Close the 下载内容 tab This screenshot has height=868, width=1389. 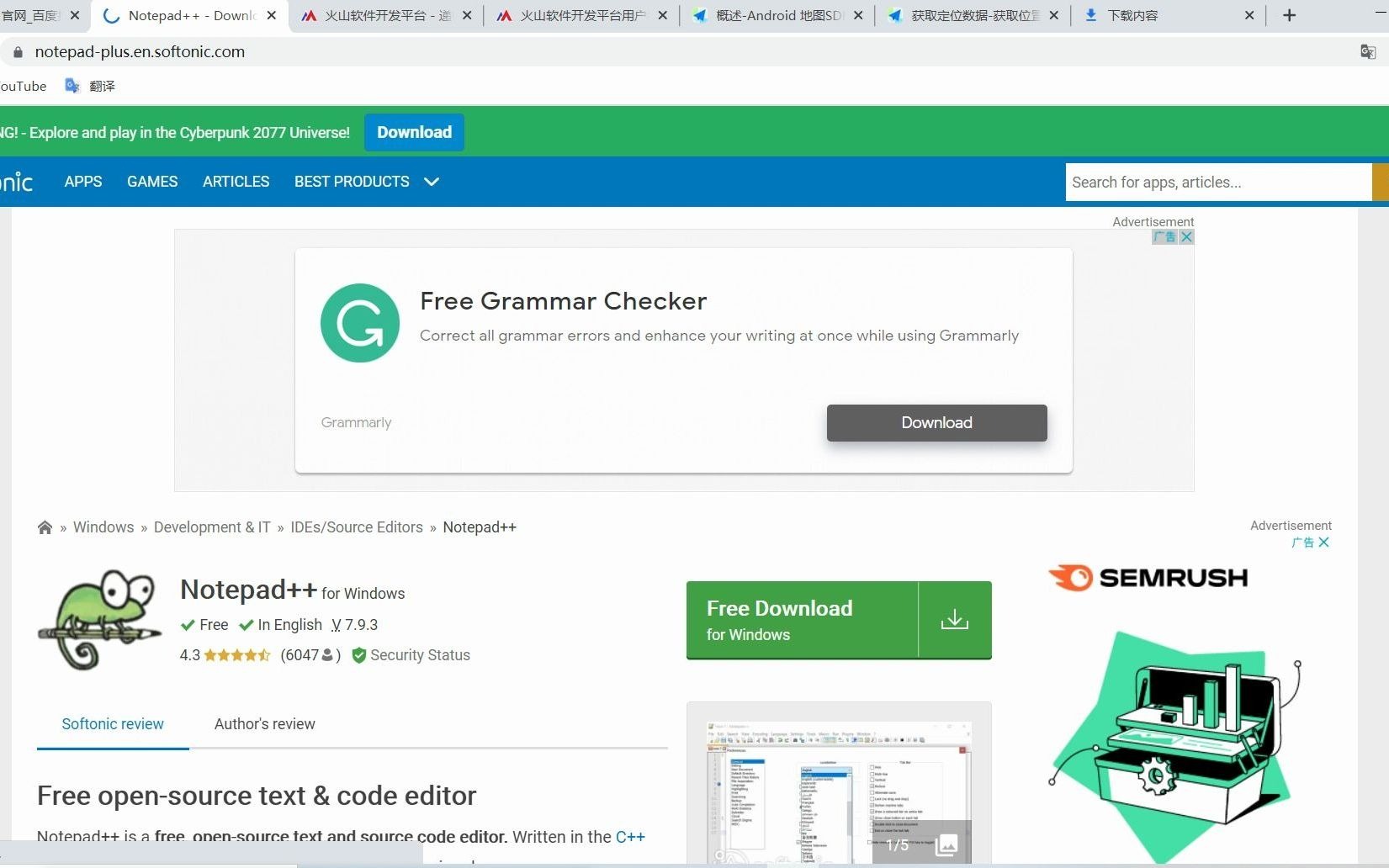(1249, 15)
